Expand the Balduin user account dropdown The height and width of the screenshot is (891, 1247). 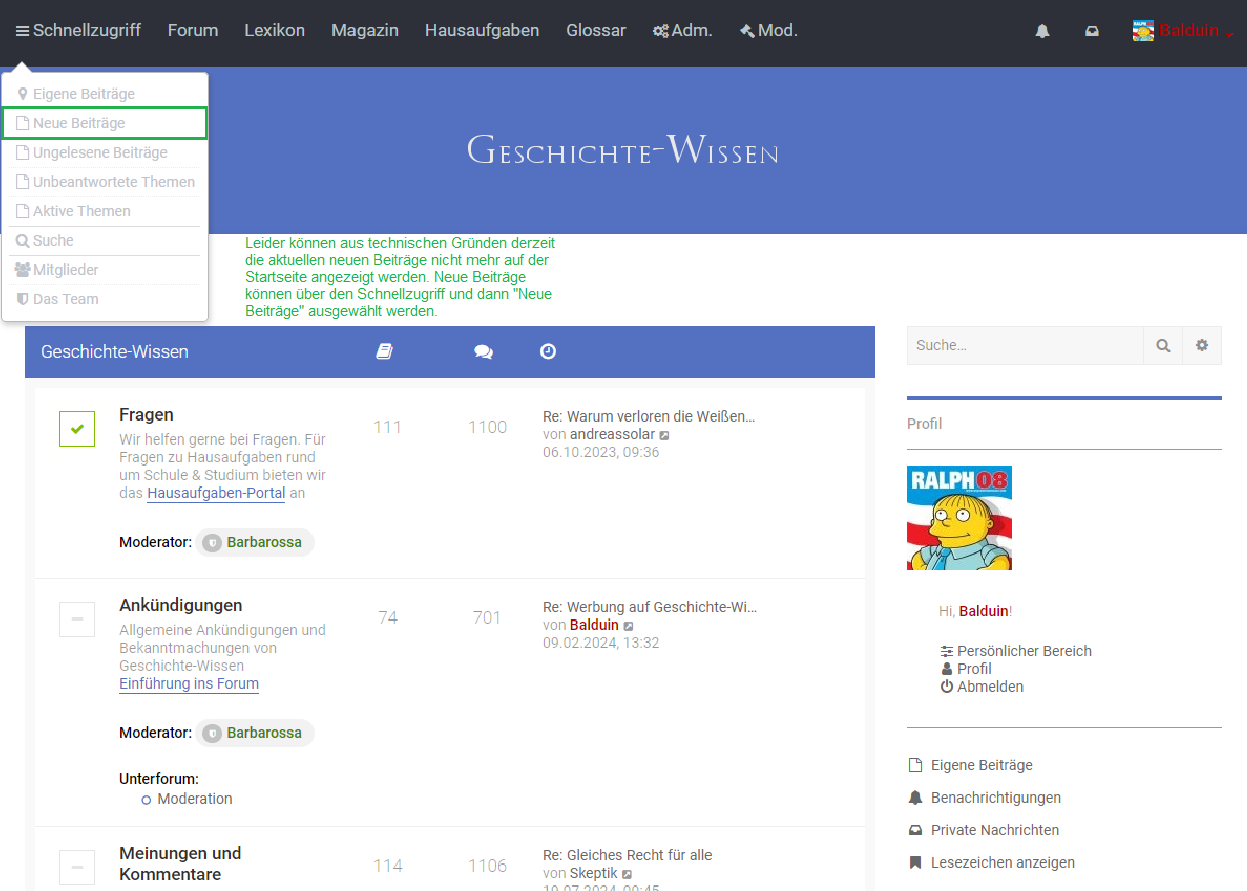point(1183,31)
